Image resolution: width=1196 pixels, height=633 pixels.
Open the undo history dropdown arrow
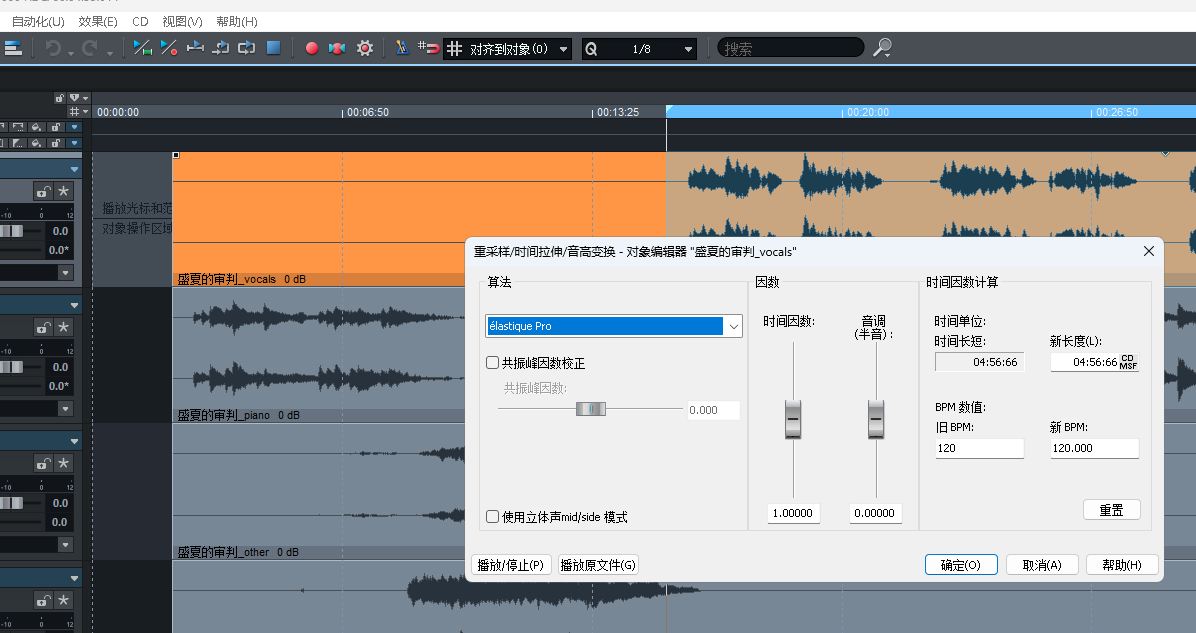point(70,53)
